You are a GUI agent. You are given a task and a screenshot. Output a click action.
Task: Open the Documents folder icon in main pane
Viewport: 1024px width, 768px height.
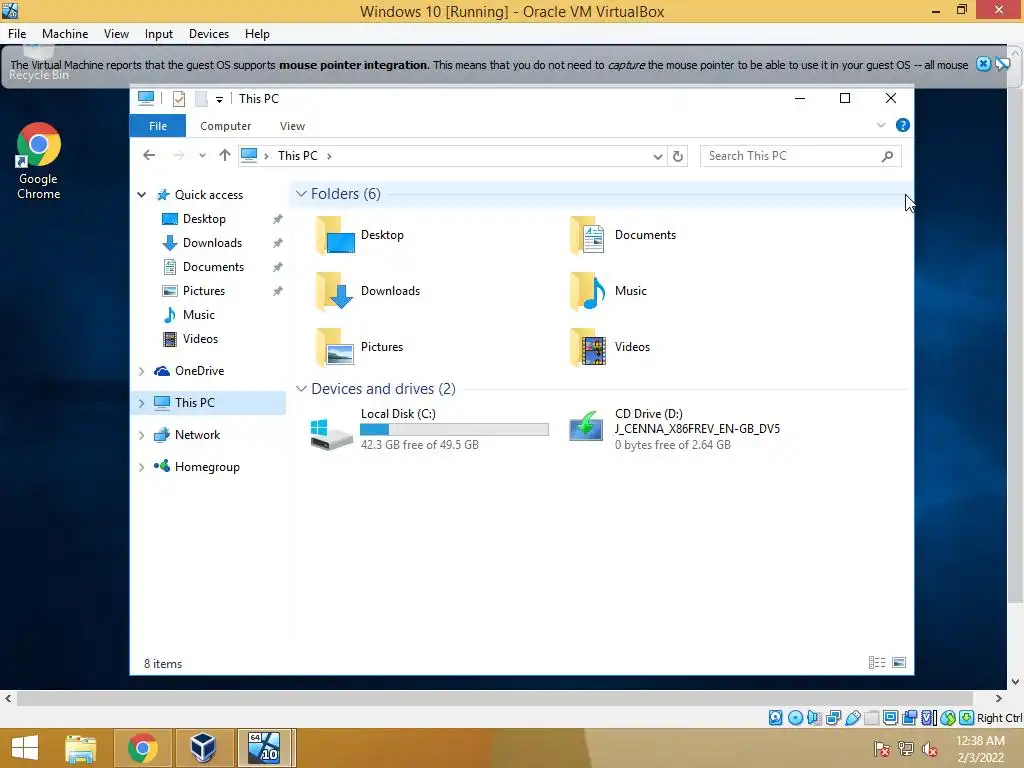pos(586,235)
